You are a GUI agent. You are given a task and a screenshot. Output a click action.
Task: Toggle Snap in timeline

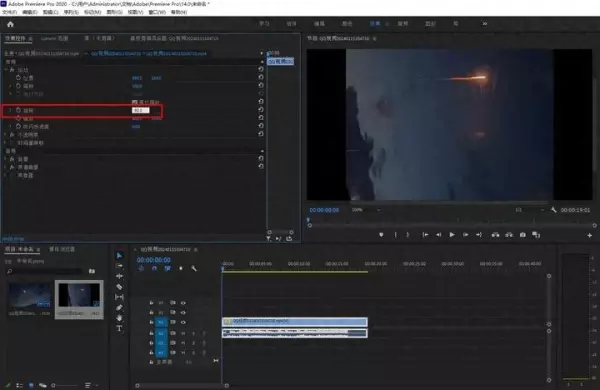pyautogui.click(x=154, y=268)
